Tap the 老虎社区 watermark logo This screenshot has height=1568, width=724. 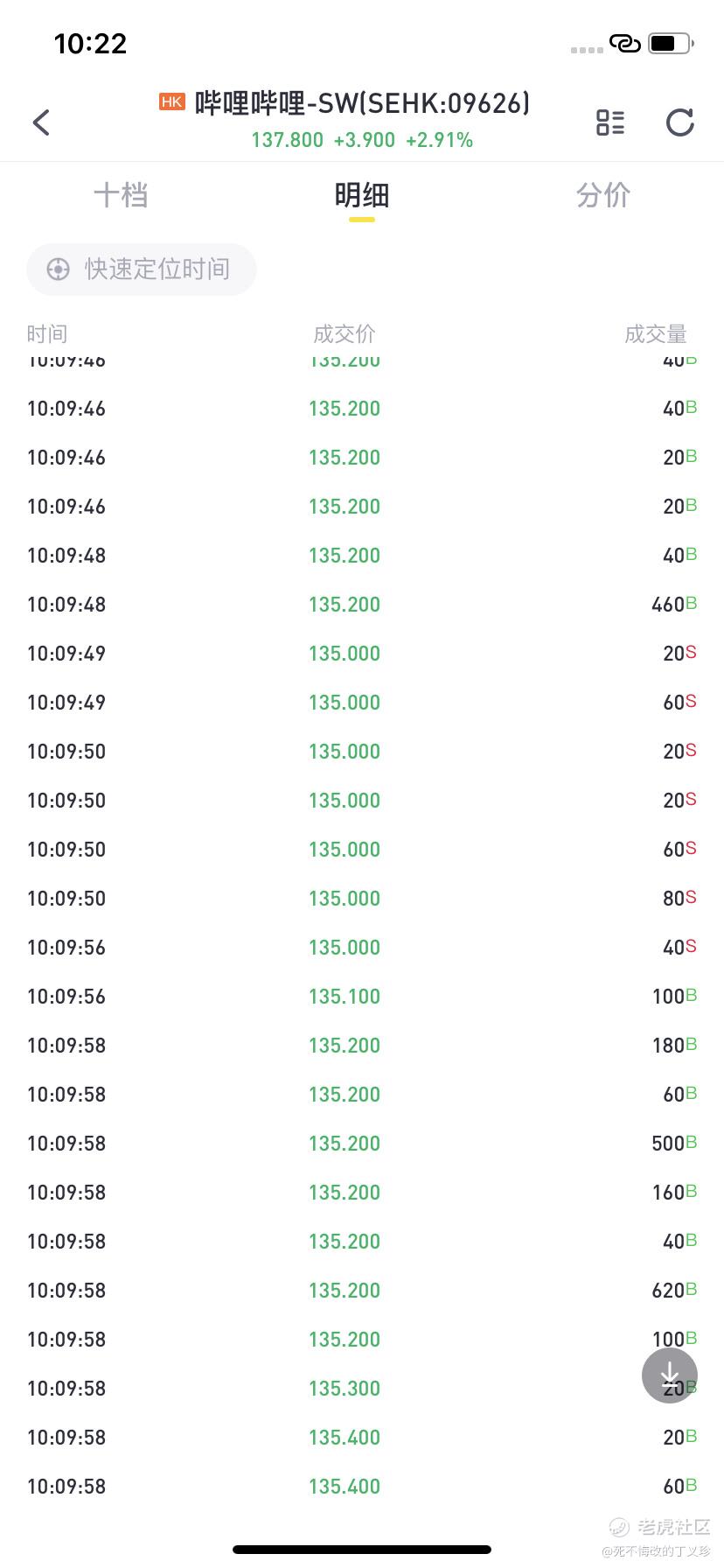point(661,1528)
